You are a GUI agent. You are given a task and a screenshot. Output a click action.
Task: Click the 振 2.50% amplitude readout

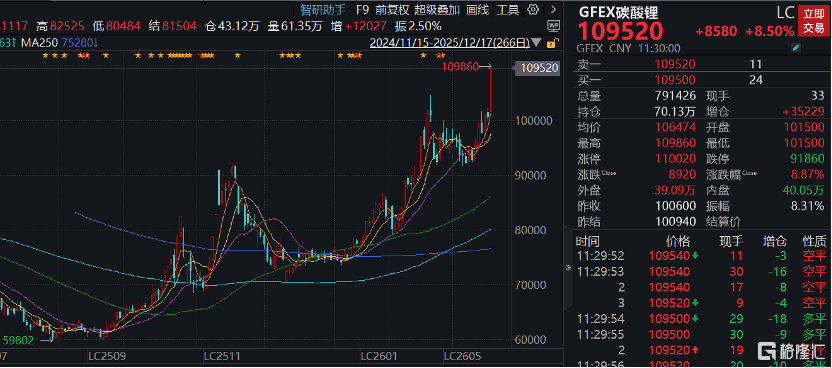point(418,26)
